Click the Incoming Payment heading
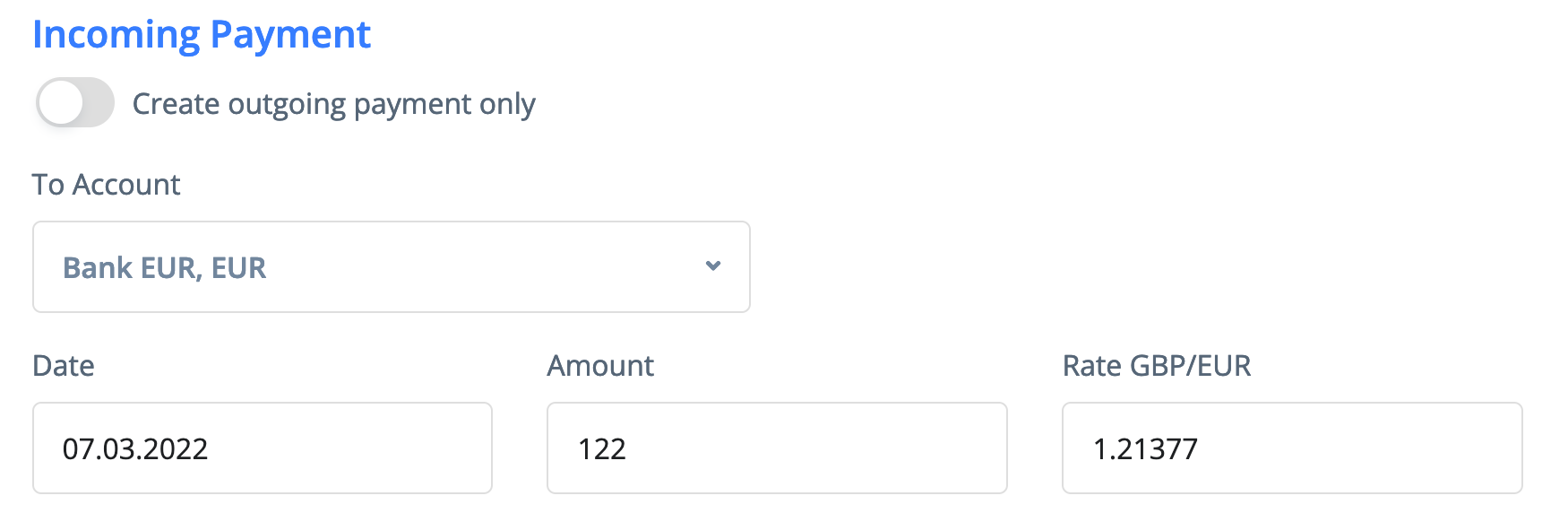The image size is (1568, 513). click(x=202, y=34)
